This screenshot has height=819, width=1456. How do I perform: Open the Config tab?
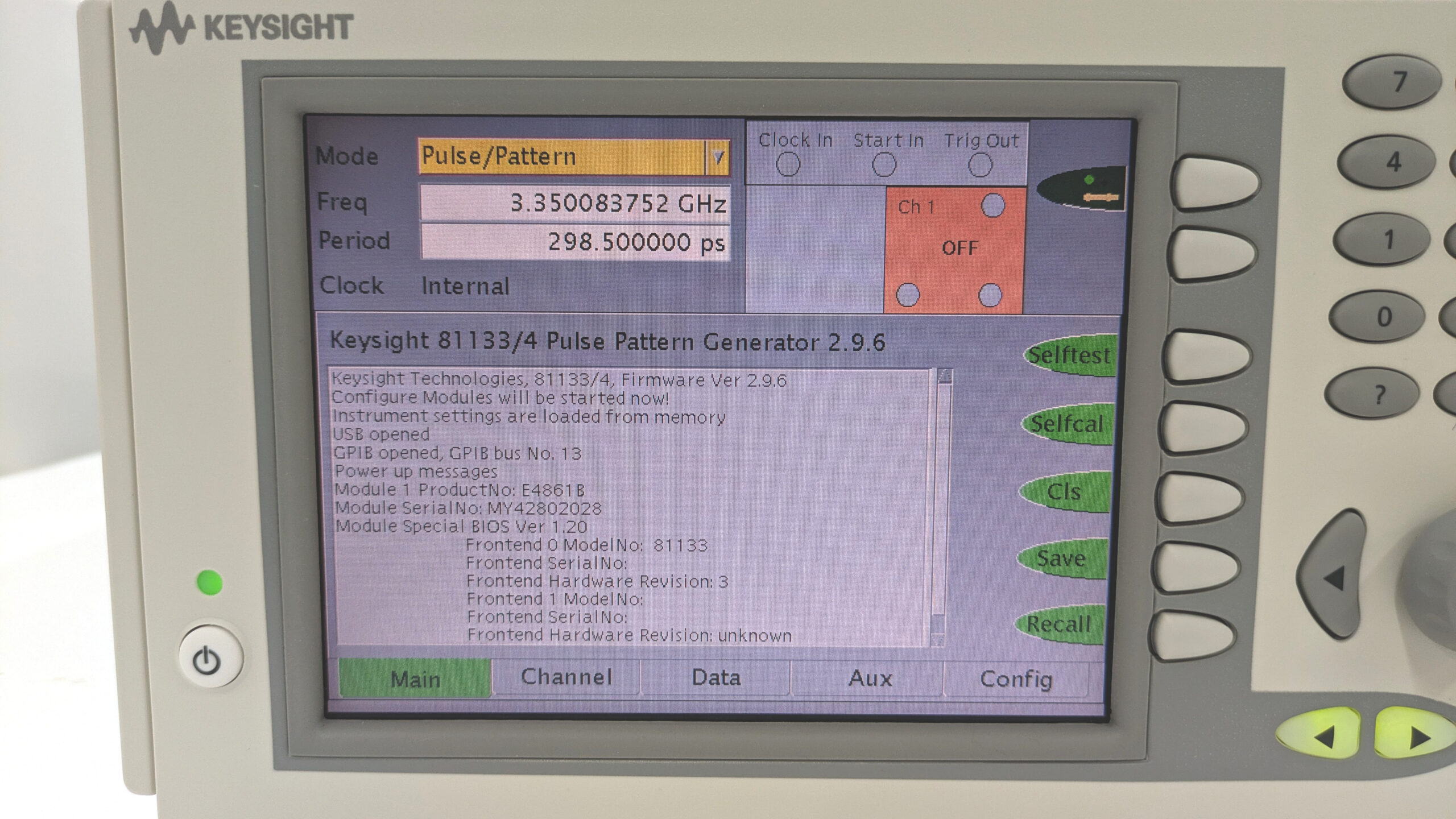[x=1016, y=679]
